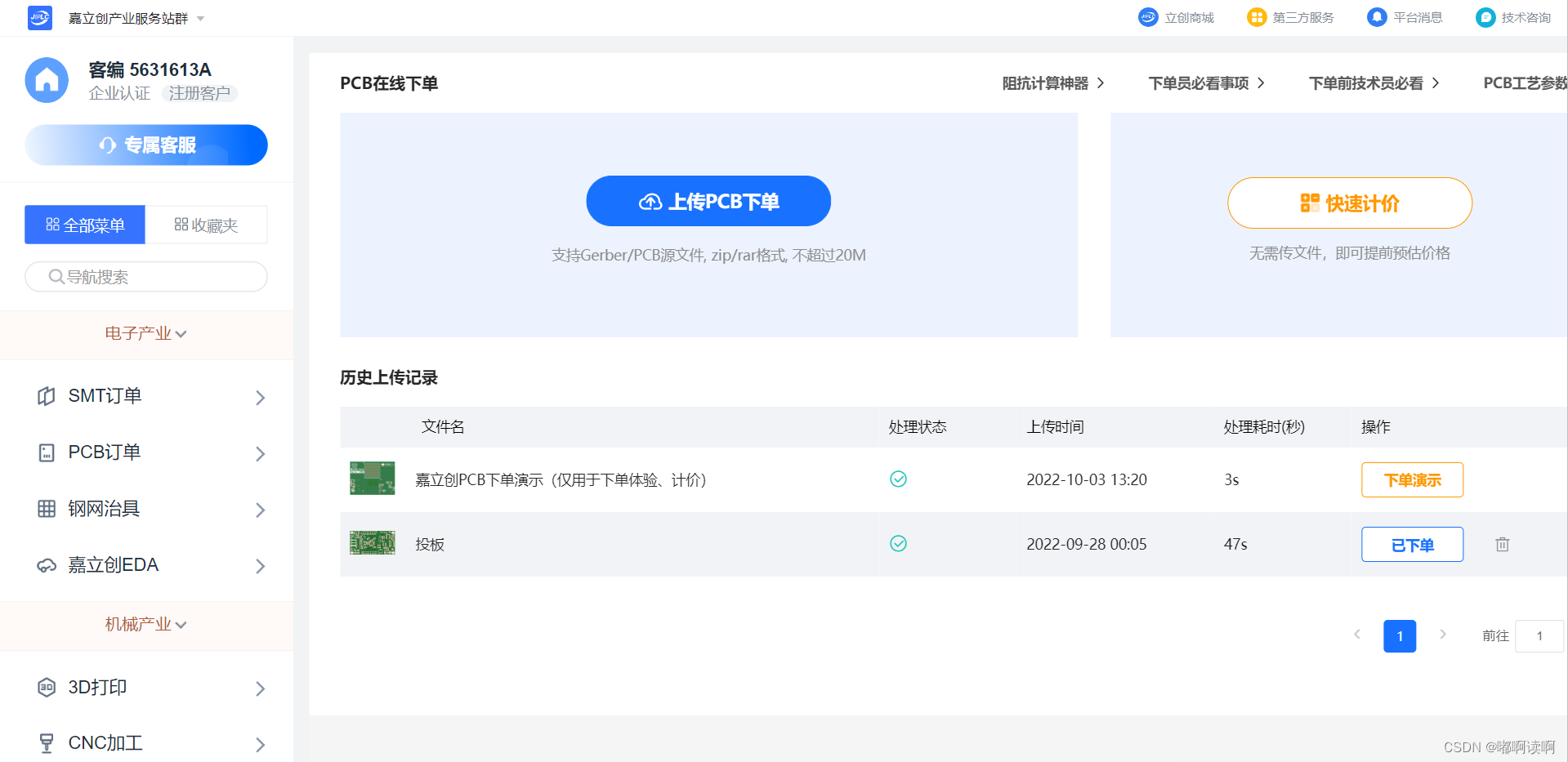Open the 下单员必看事项 link

[x=1207, y=83]
